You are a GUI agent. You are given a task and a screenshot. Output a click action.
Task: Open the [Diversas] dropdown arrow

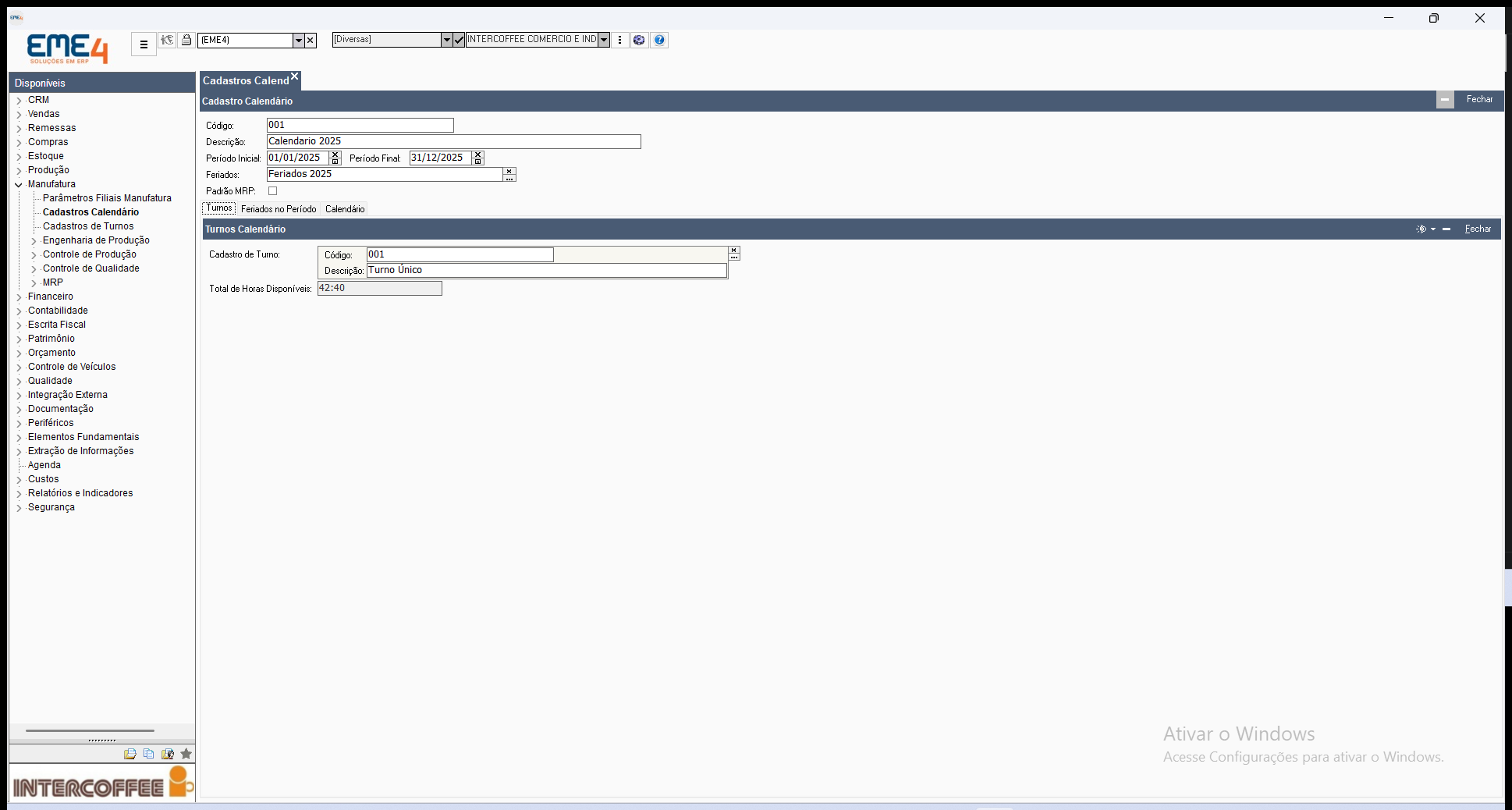(446, 40)
